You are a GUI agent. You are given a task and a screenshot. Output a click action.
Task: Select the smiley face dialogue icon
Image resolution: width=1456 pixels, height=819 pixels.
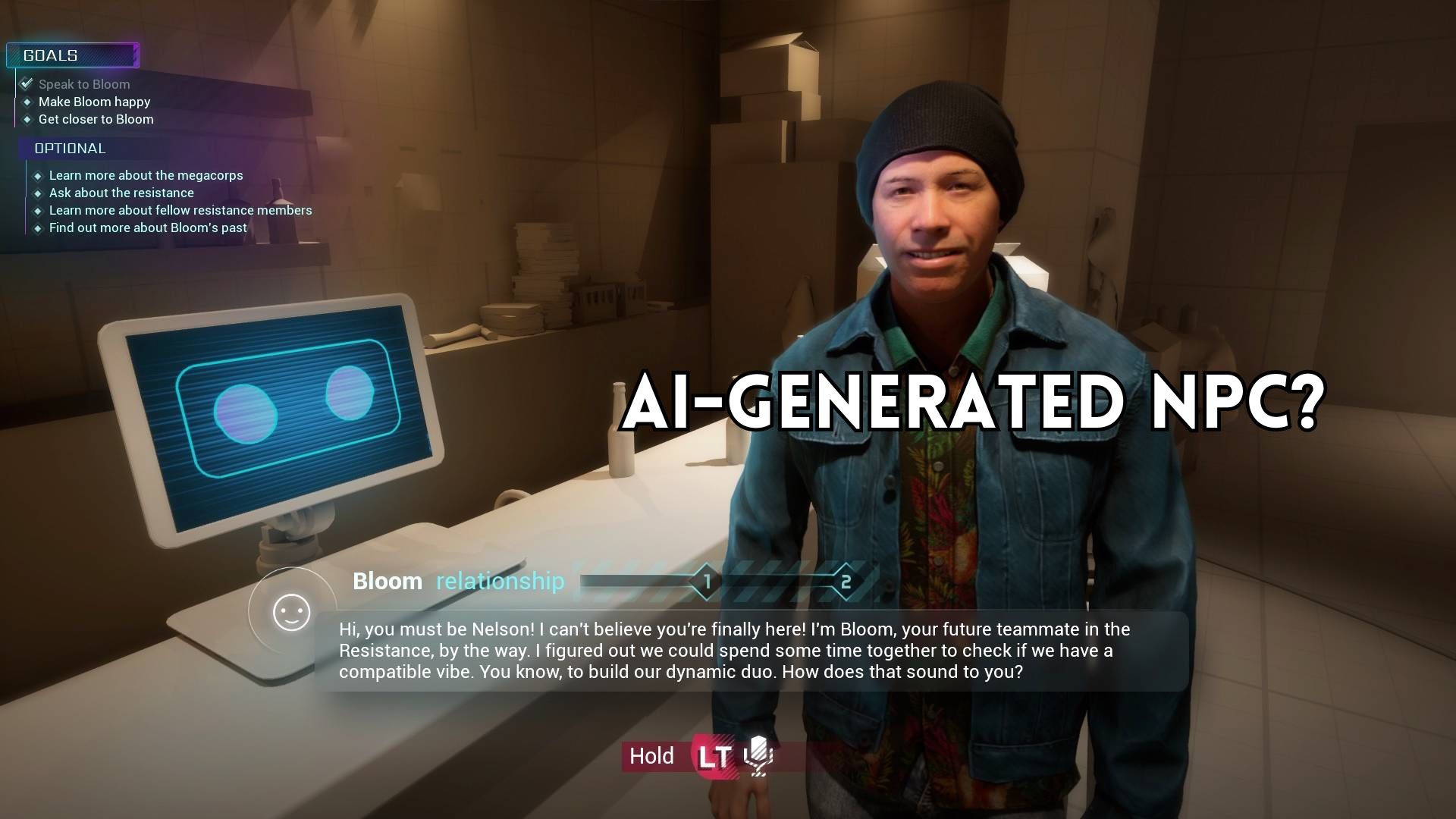click(290, 612)
